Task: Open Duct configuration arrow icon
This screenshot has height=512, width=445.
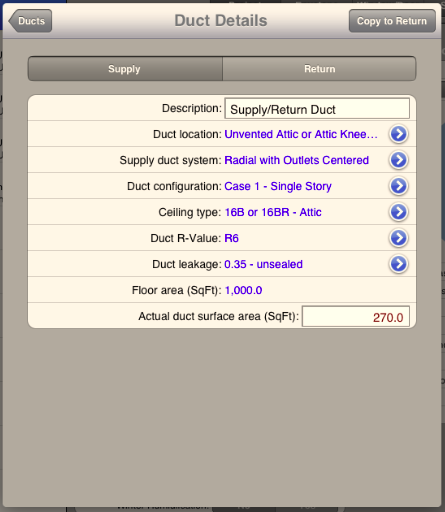Action: [398, 186]
